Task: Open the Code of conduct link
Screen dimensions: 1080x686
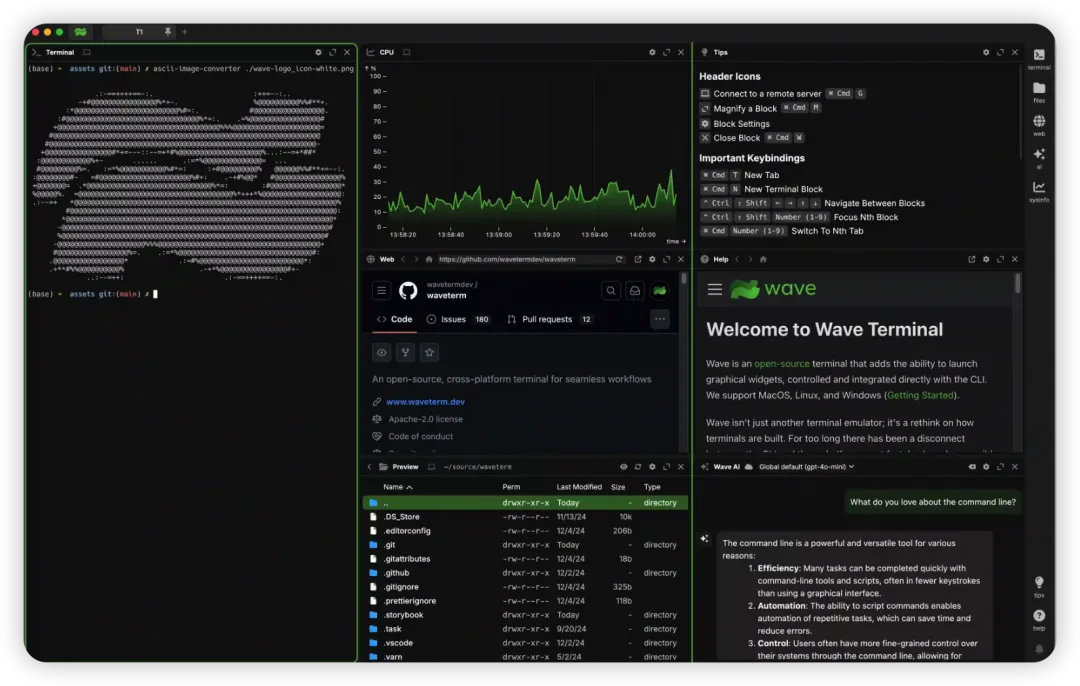Action: point(421,436)
